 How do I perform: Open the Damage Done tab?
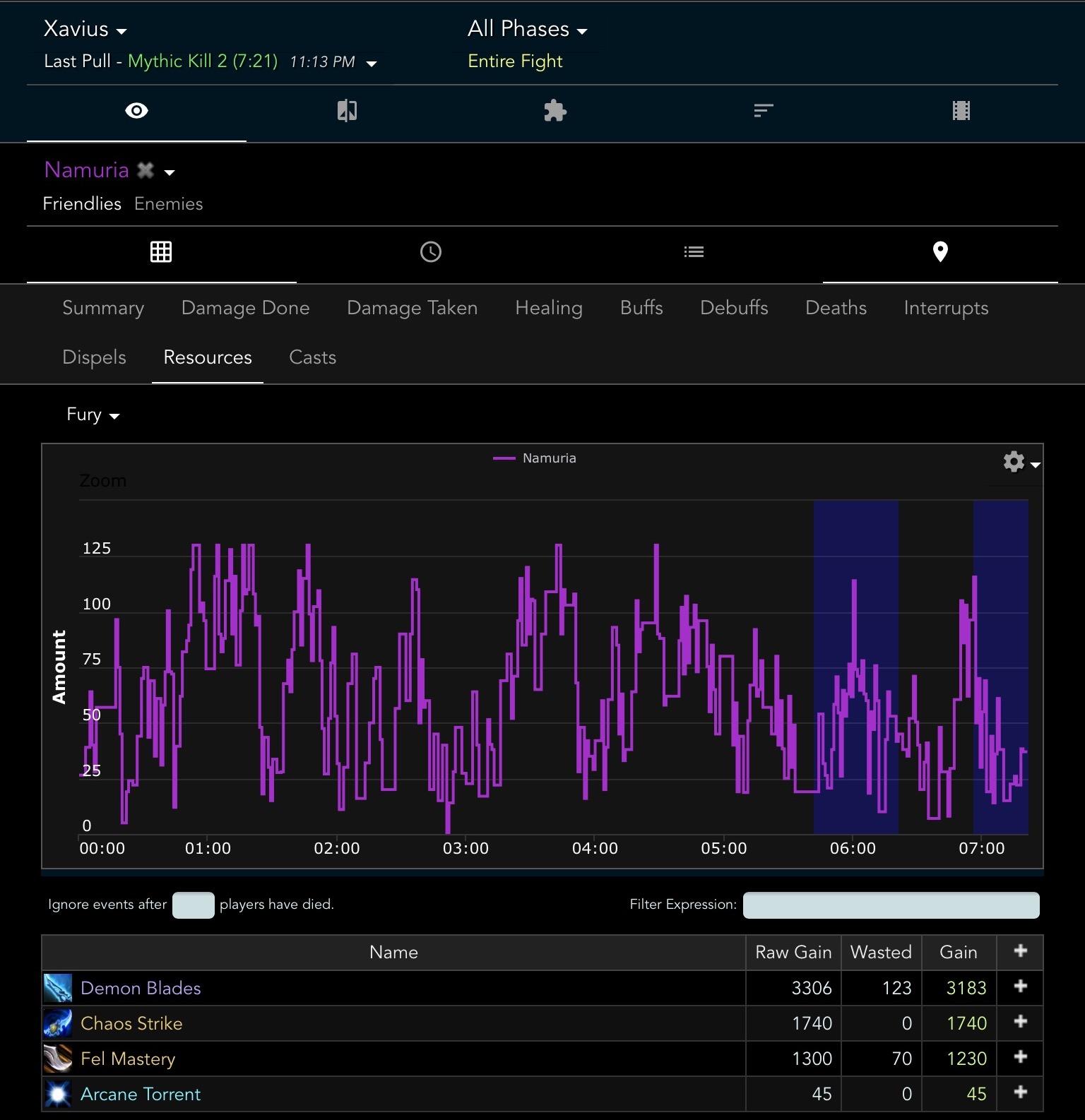[245, 308]
